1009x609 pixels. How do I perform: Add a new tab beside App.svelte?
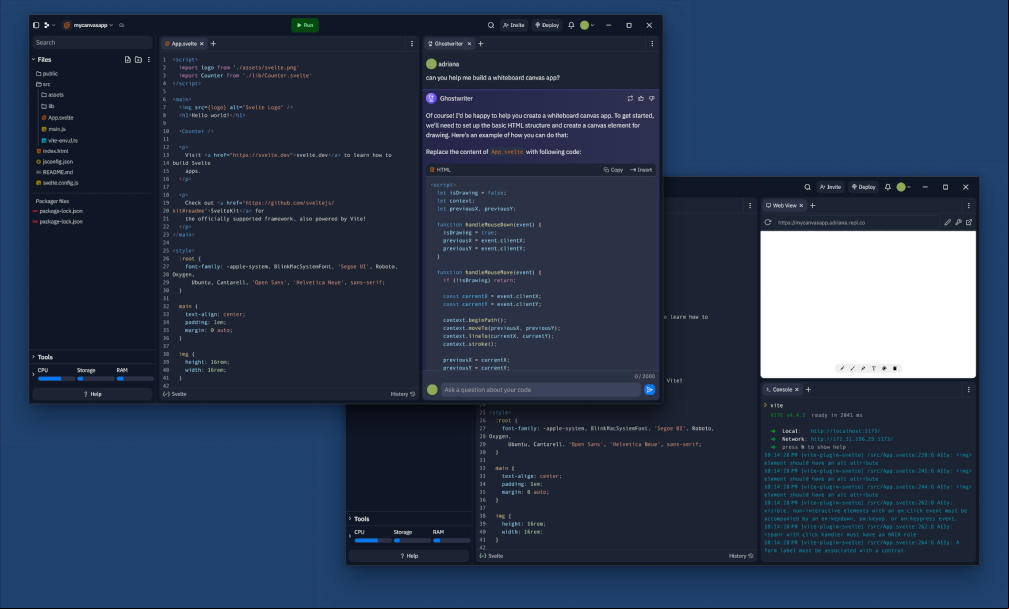[x=214, y=44]
